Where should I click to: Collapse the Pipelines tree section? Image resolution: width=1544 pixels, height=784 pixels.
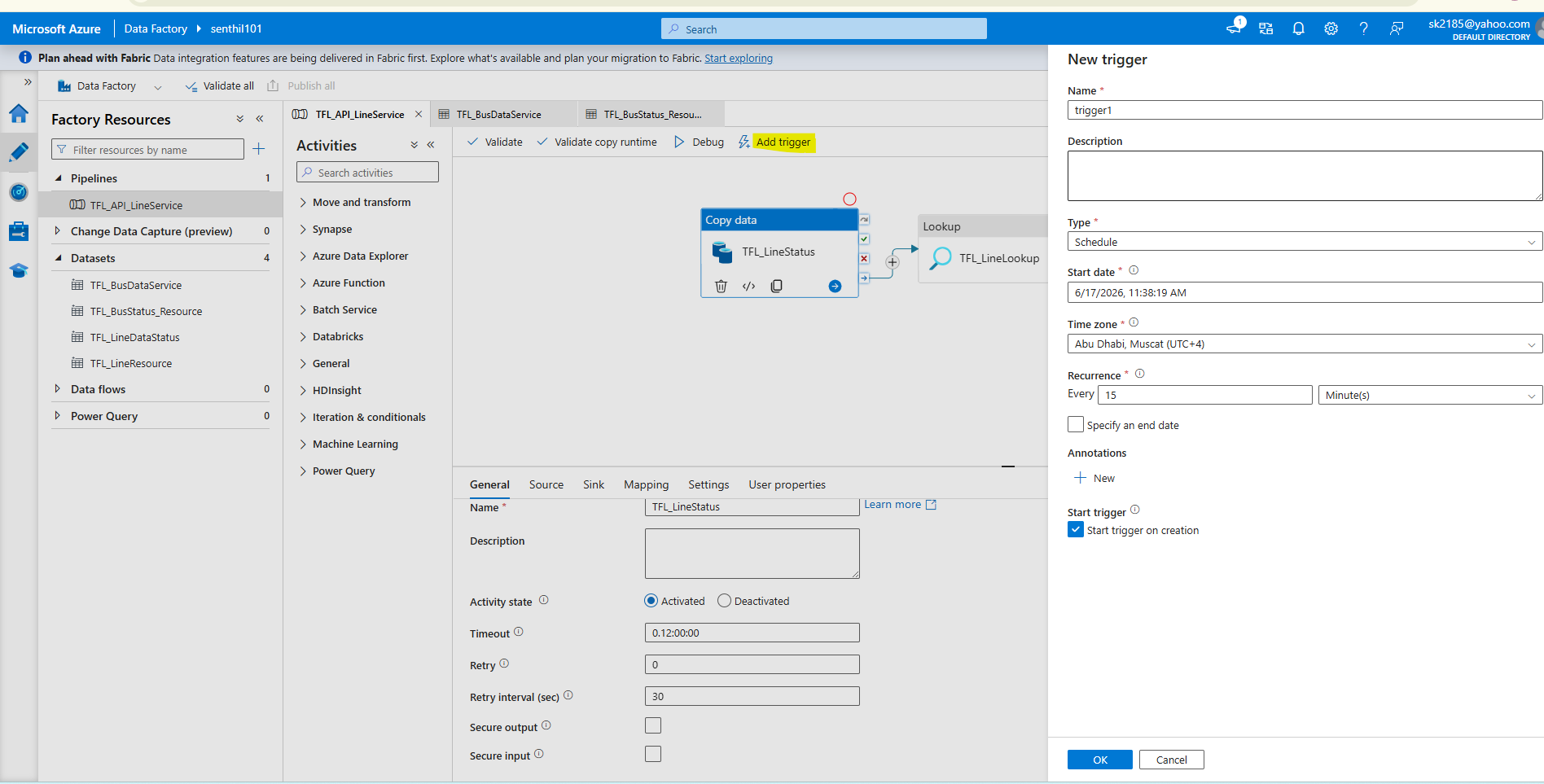pyautogui.click(x=58, y=177)
